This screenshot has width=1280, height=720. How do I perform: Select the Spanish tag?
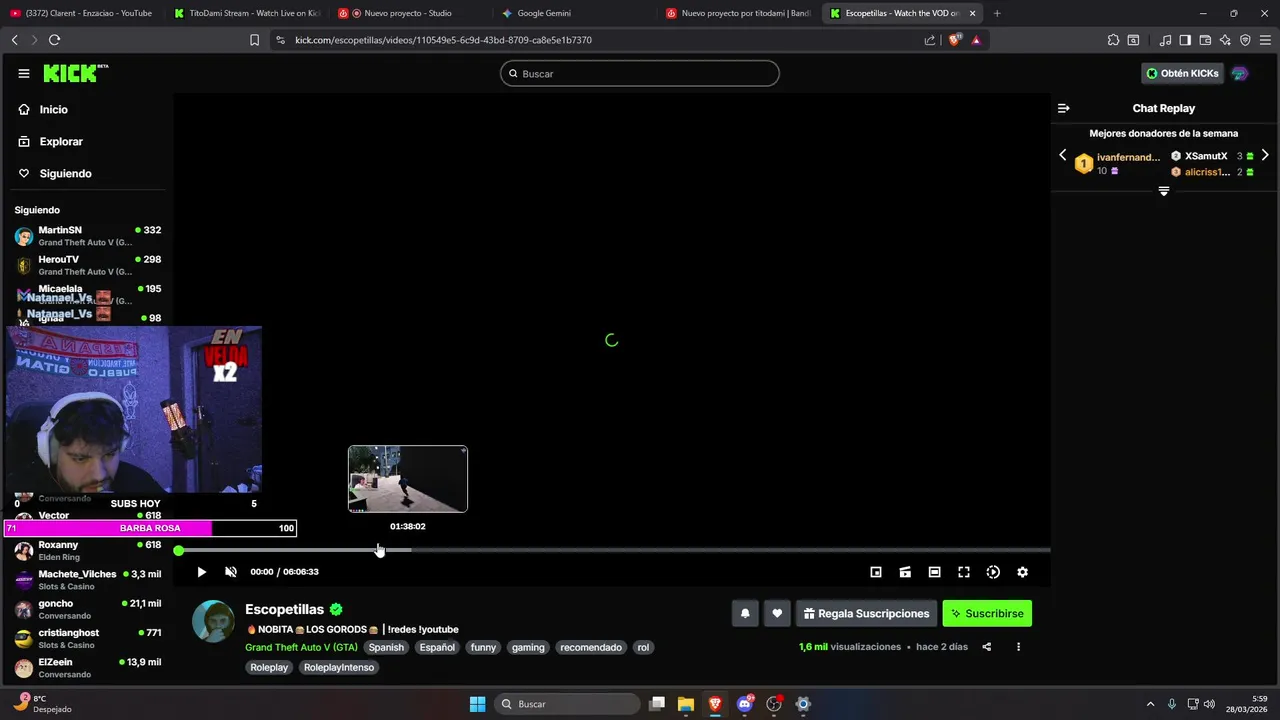[x=386, y=647]
